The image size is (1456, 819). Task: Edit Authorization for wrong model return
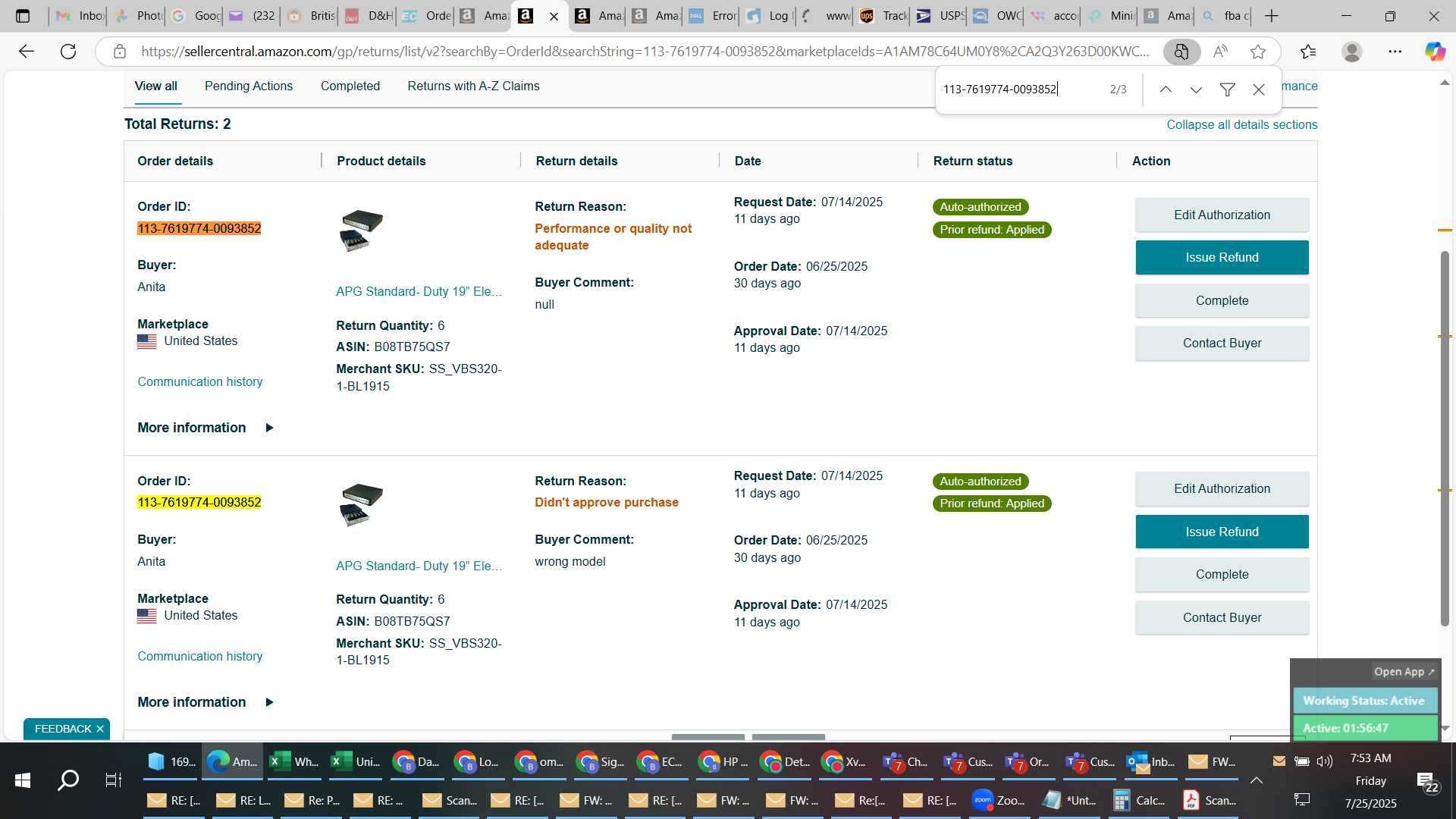[x=1222, y=489]
